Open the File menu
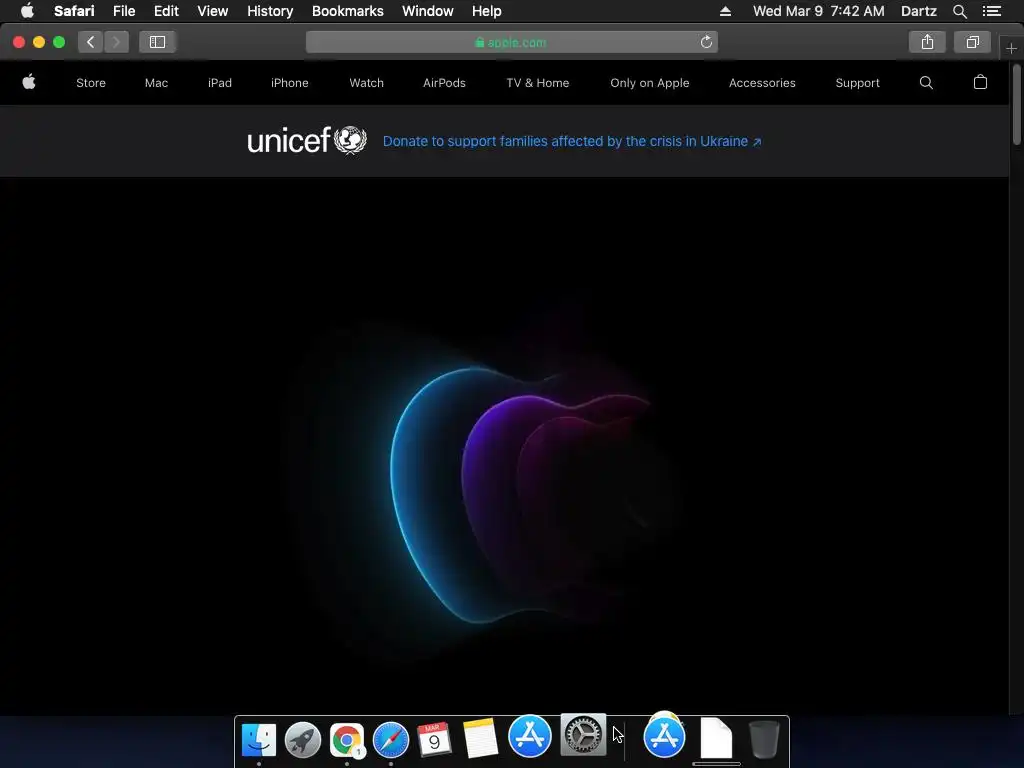This screenshot has width=1024, height=768. [123, 11]
